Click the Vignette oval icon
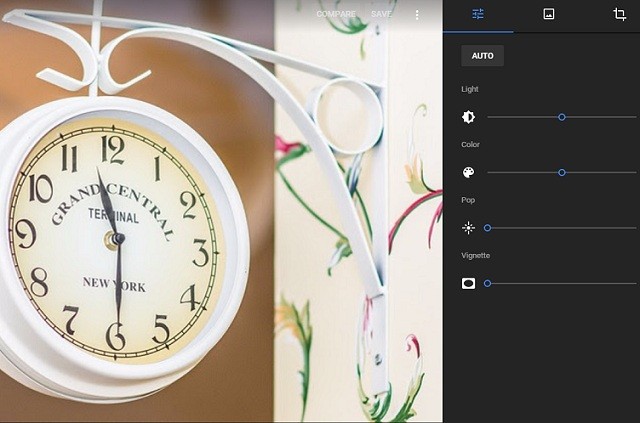640x423 pixels. pos(468,283)
